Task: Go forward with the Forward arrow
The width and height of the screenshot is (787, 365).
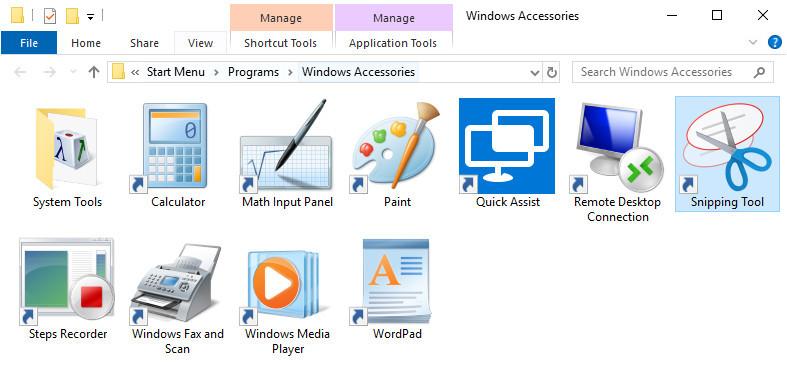Action: pyautogui.click(x=49, y=72)
